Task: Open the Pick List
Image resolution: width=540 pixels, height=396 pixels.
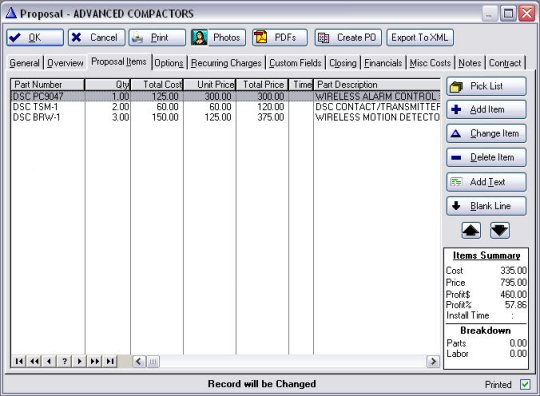Action: pos(486,86)
